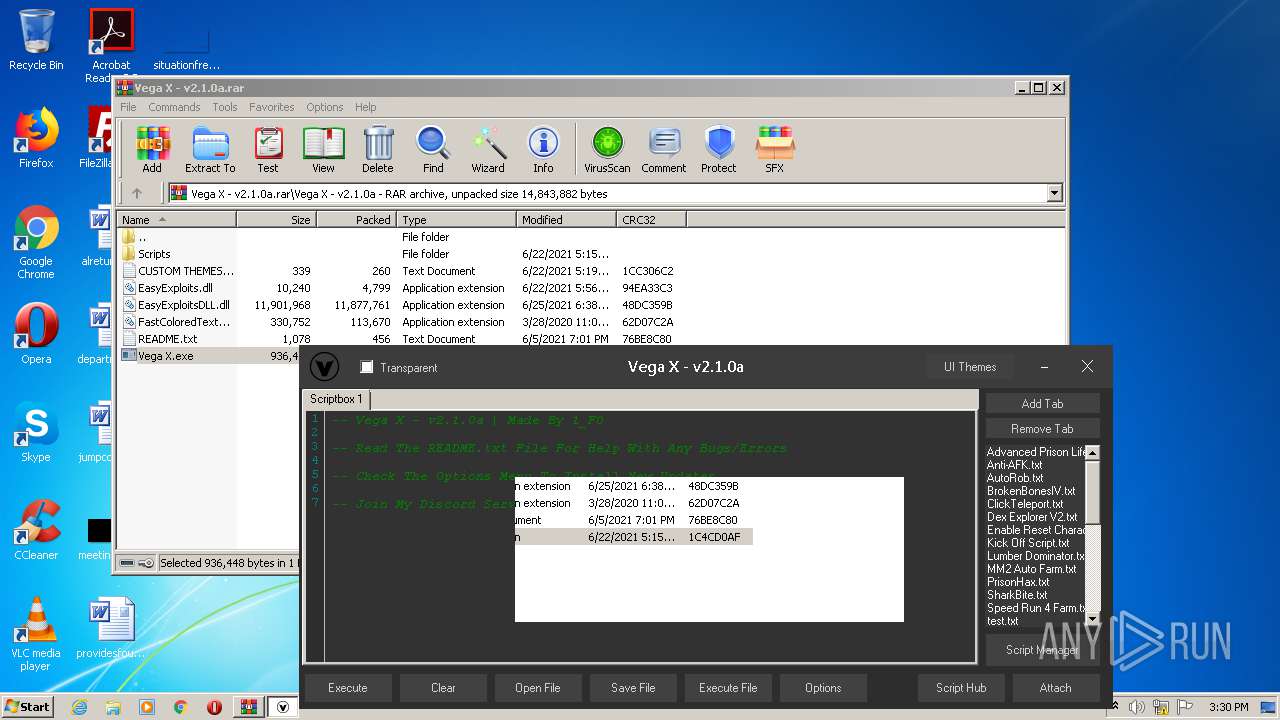The image size is (1280, 720).
Task: Sort by Size column header
Action: (x=277, y=219)
